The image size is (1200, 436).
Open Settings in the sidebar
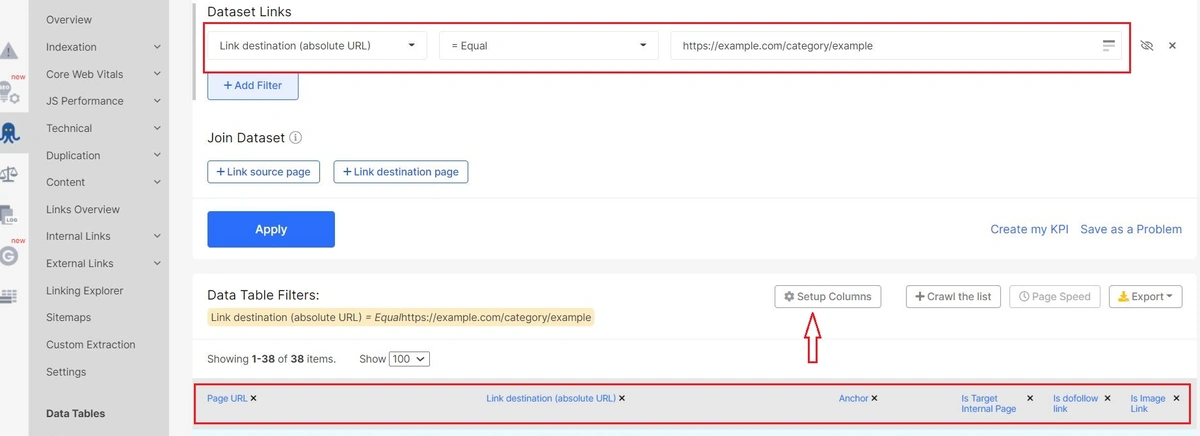[66, 372]
